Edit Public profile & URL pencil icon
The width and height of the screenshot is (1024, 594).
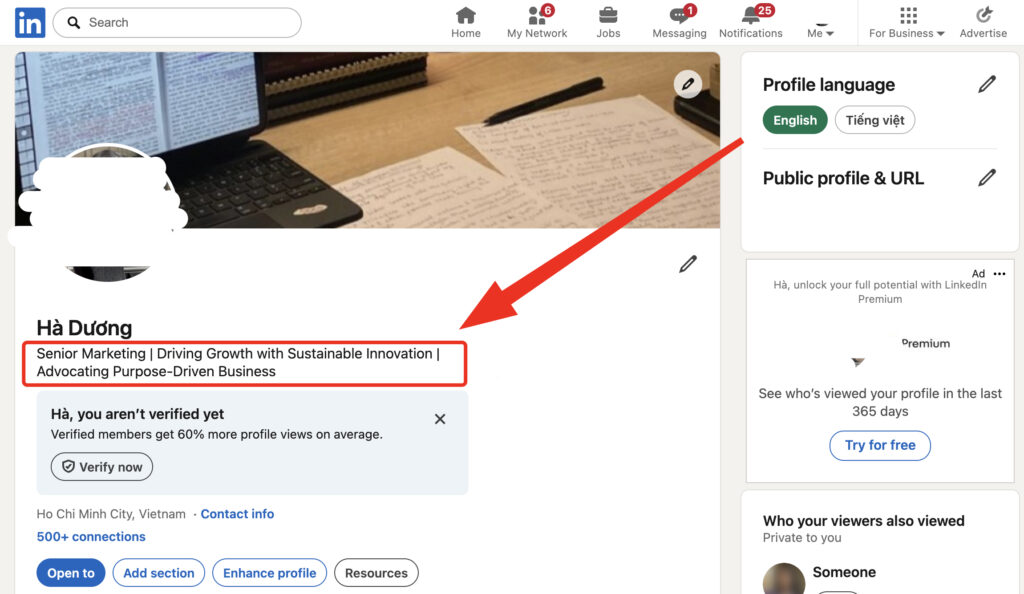987,178
